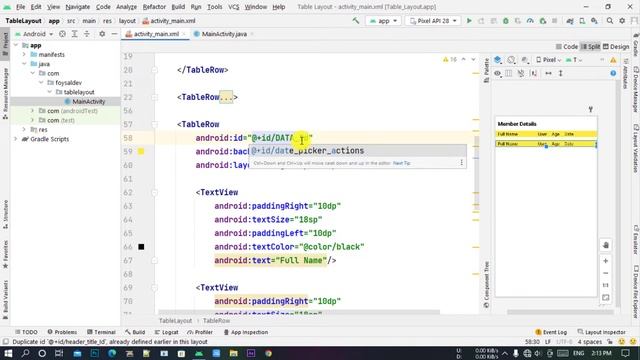Expand the manifests folder
Viewport: 640px width, 360px height.
pyautogui.click(x=24, y=55)
